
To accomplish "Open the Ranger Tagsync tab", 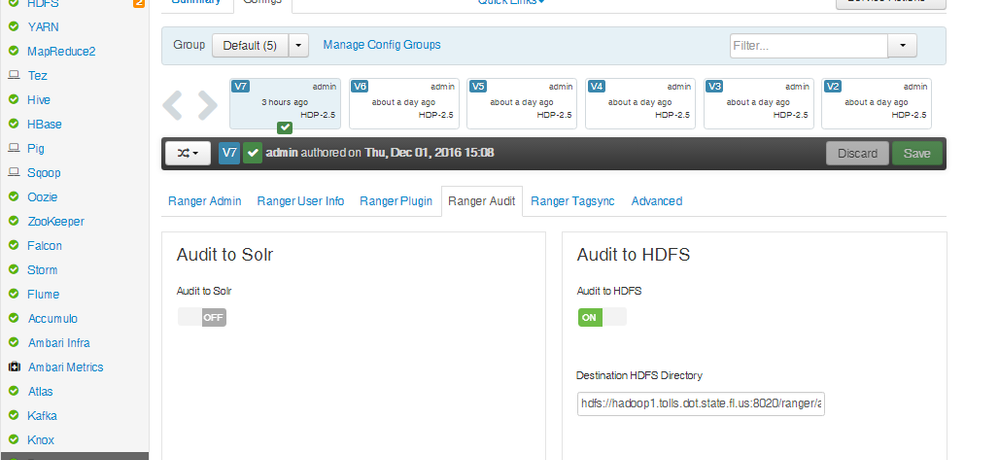I will 573,201.
